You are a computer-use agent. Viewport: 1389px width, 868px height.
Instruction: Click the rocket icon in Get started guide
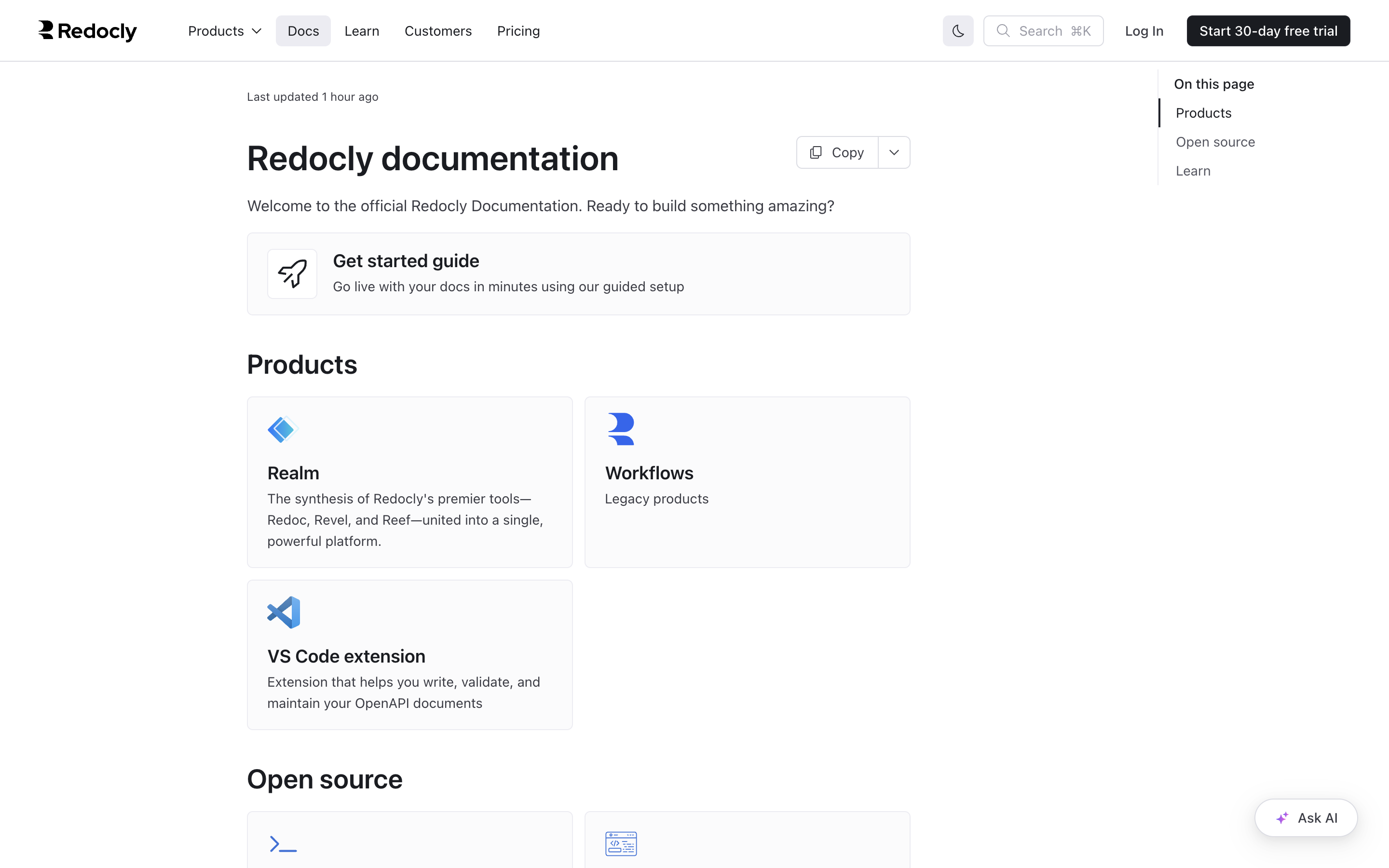292,274
